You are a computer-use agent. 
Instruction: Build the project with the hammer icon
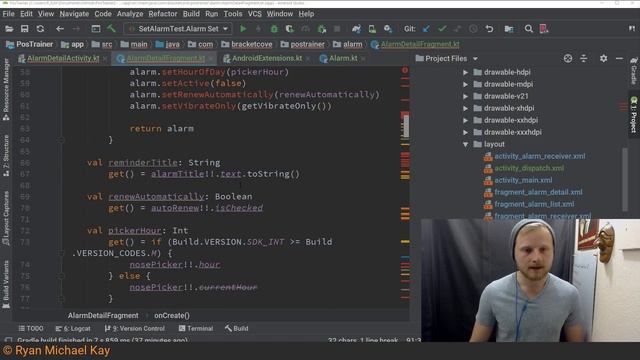click(x=111, y=29)
